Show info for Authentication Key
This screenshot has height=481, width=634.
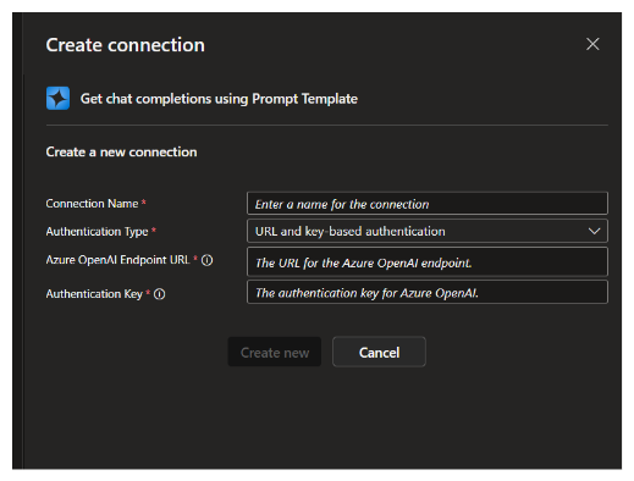pos(159,294)
